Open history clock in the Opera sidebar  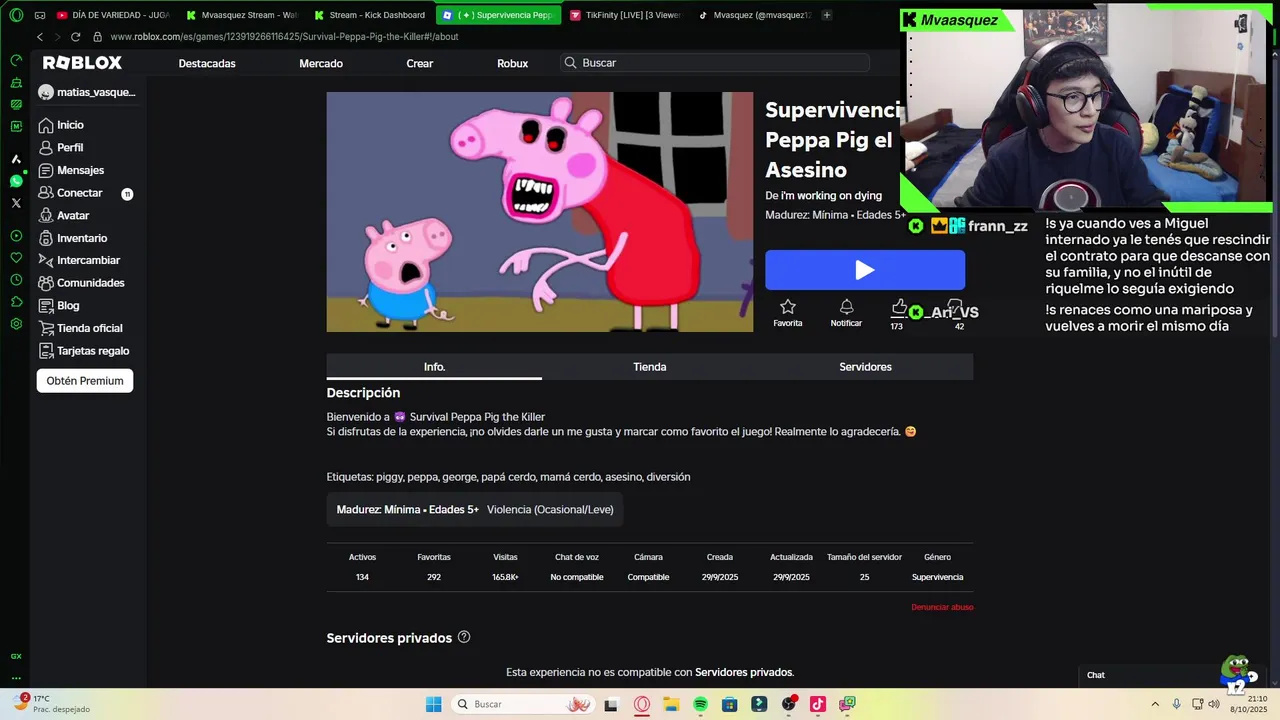[x=16, y=280]
